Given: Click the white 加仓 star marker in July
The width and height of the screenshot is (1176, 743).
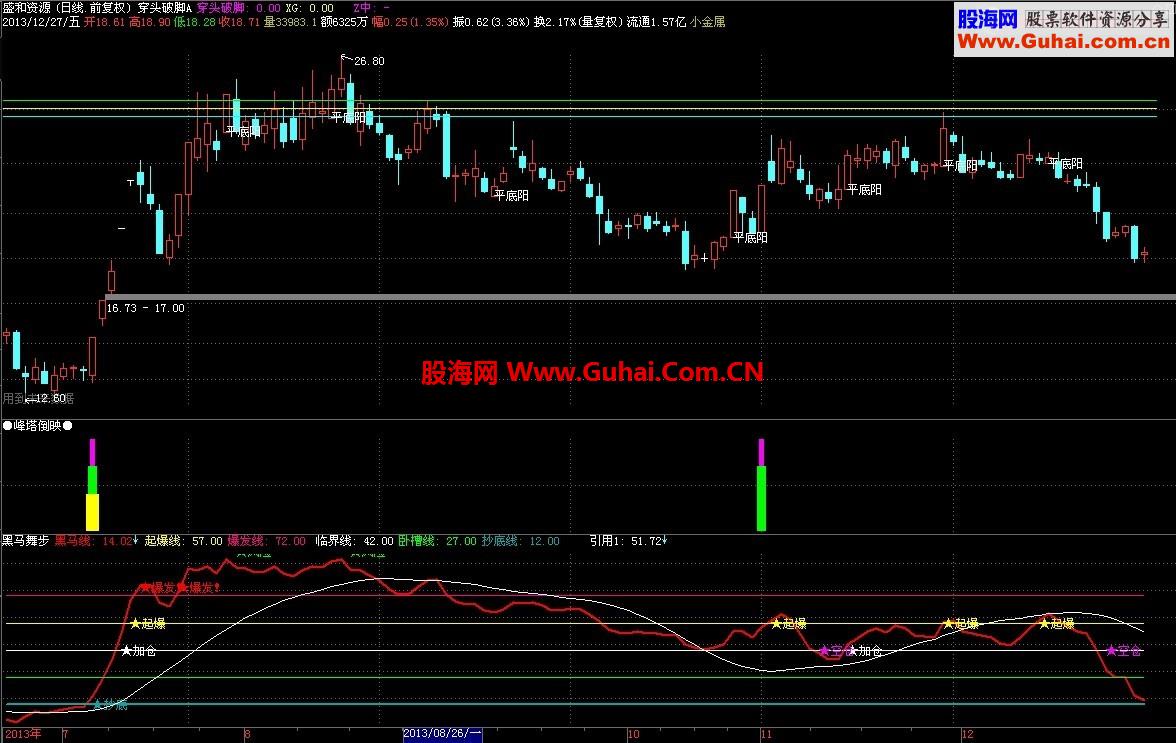Looking at the screenshot, I should 139,651.
